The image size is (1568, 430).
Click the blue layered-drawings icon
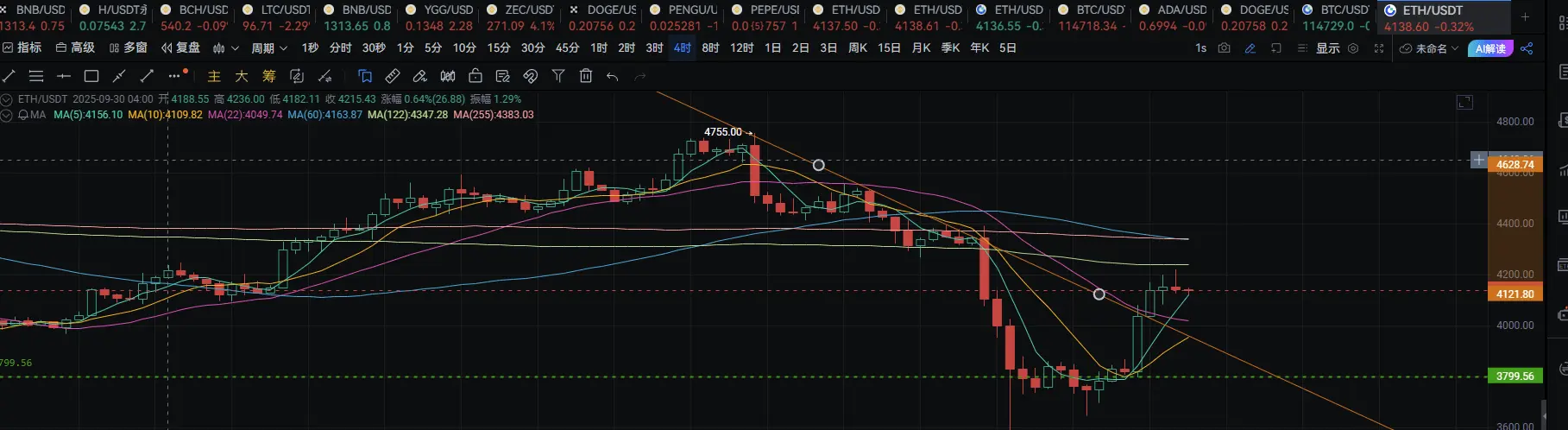point(365,76)
